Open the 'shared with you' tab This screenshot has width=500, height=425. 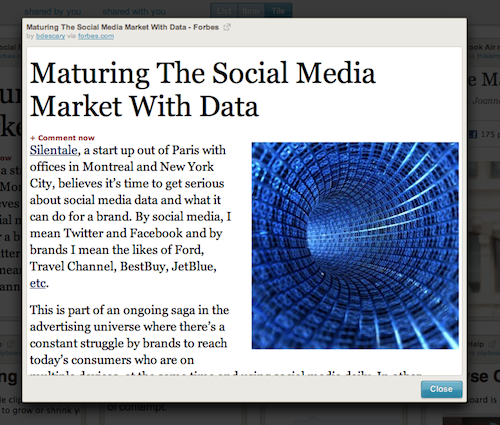[x=134, y=12]
